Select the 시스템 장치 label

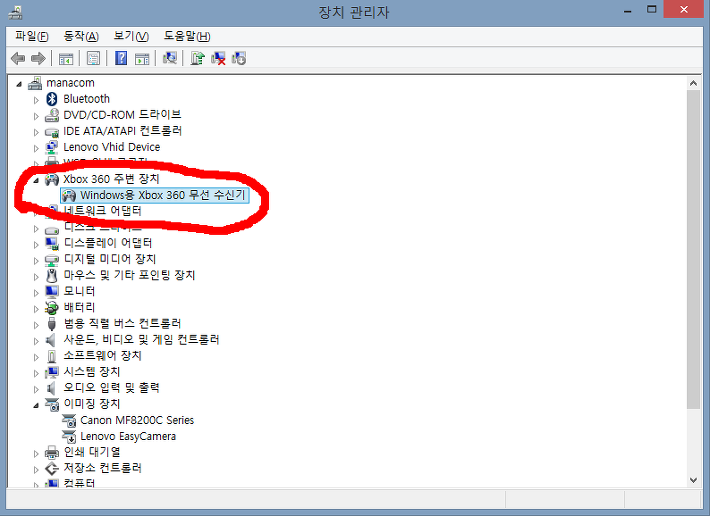click(92, 372)
